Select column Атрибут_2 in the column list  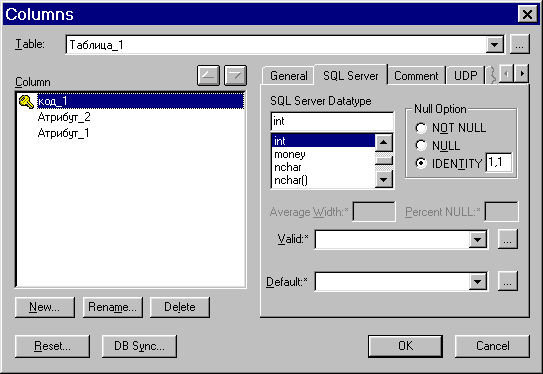(x=64, y=117)
